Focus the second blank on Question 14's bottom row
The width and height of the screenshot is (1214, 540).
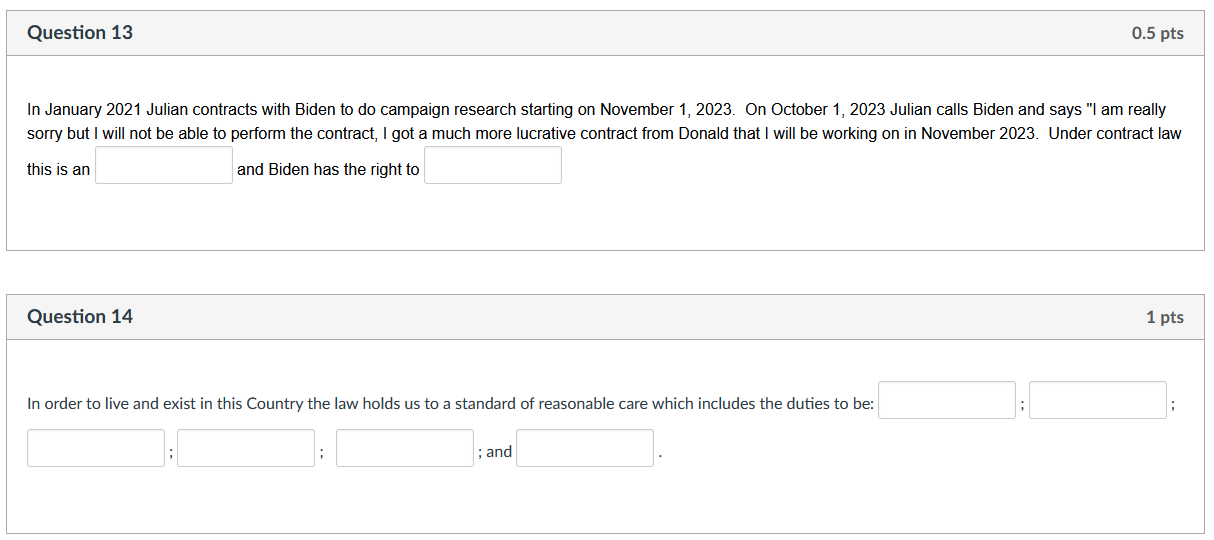click(246, 448)
